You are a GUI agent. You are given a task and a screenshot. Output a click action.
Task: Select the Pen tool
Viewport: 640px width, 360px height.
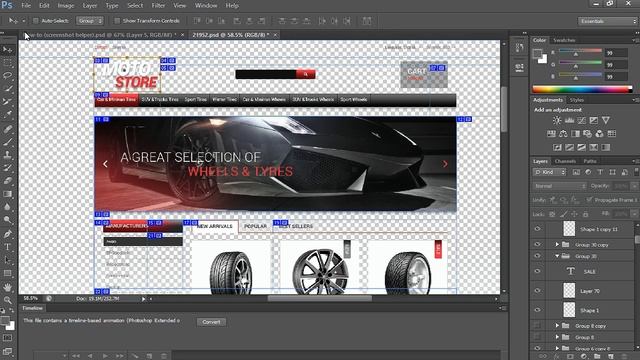coord(7,234)
